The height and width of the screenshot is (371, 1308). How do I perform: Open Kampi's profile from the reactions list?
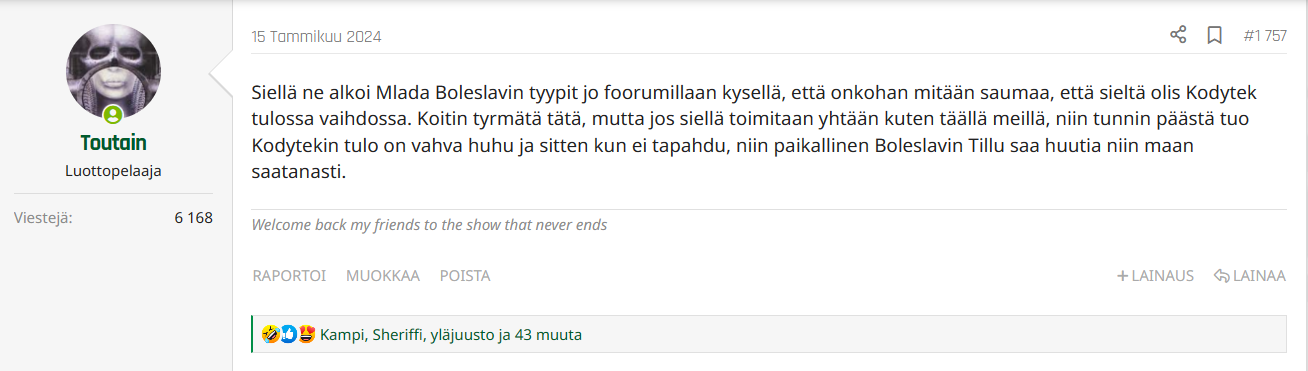tap(343, 335)
